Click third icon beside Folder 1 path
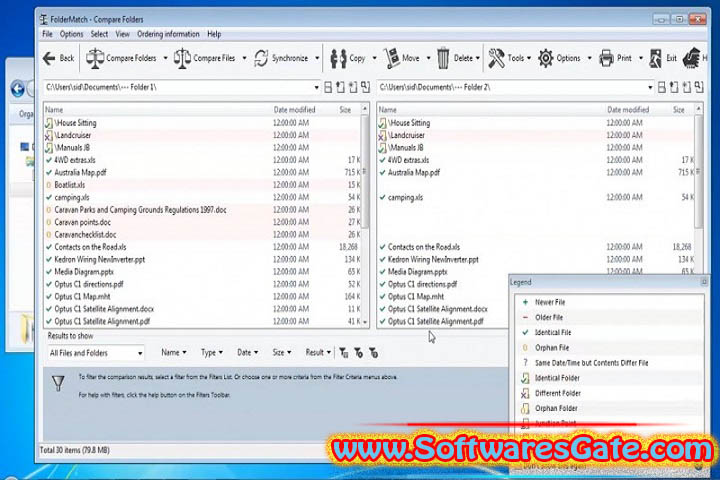This screenshot has width=720, height=480. 353,87
